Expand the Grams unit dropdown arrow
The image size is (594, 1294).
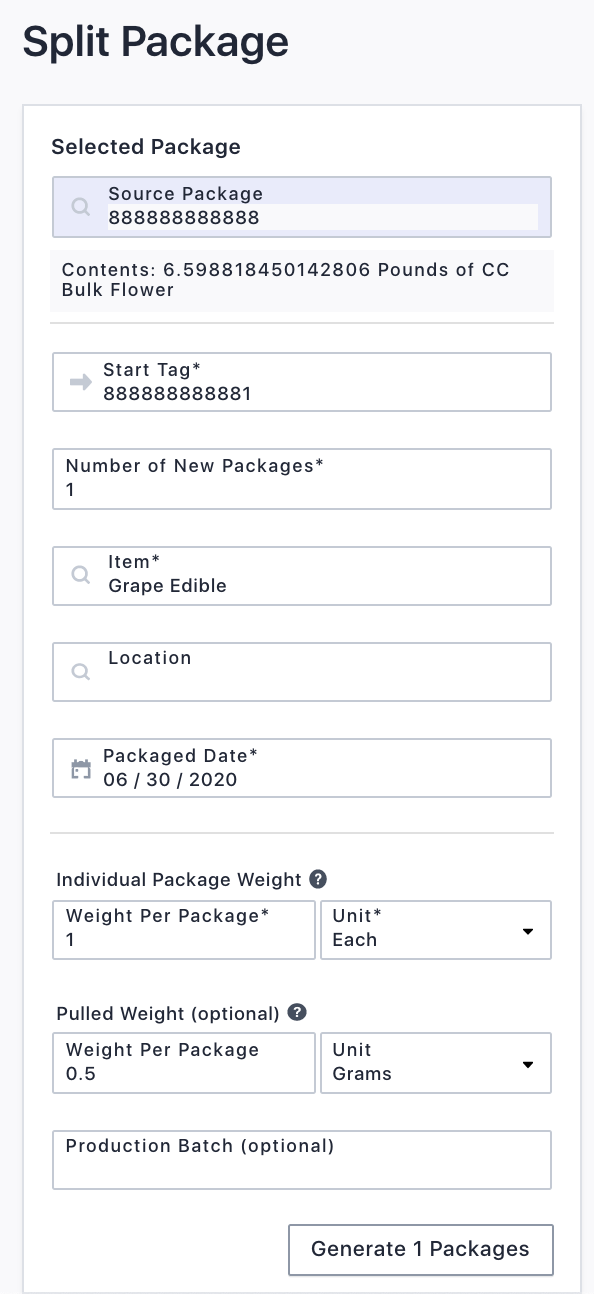pos(528,1065)
